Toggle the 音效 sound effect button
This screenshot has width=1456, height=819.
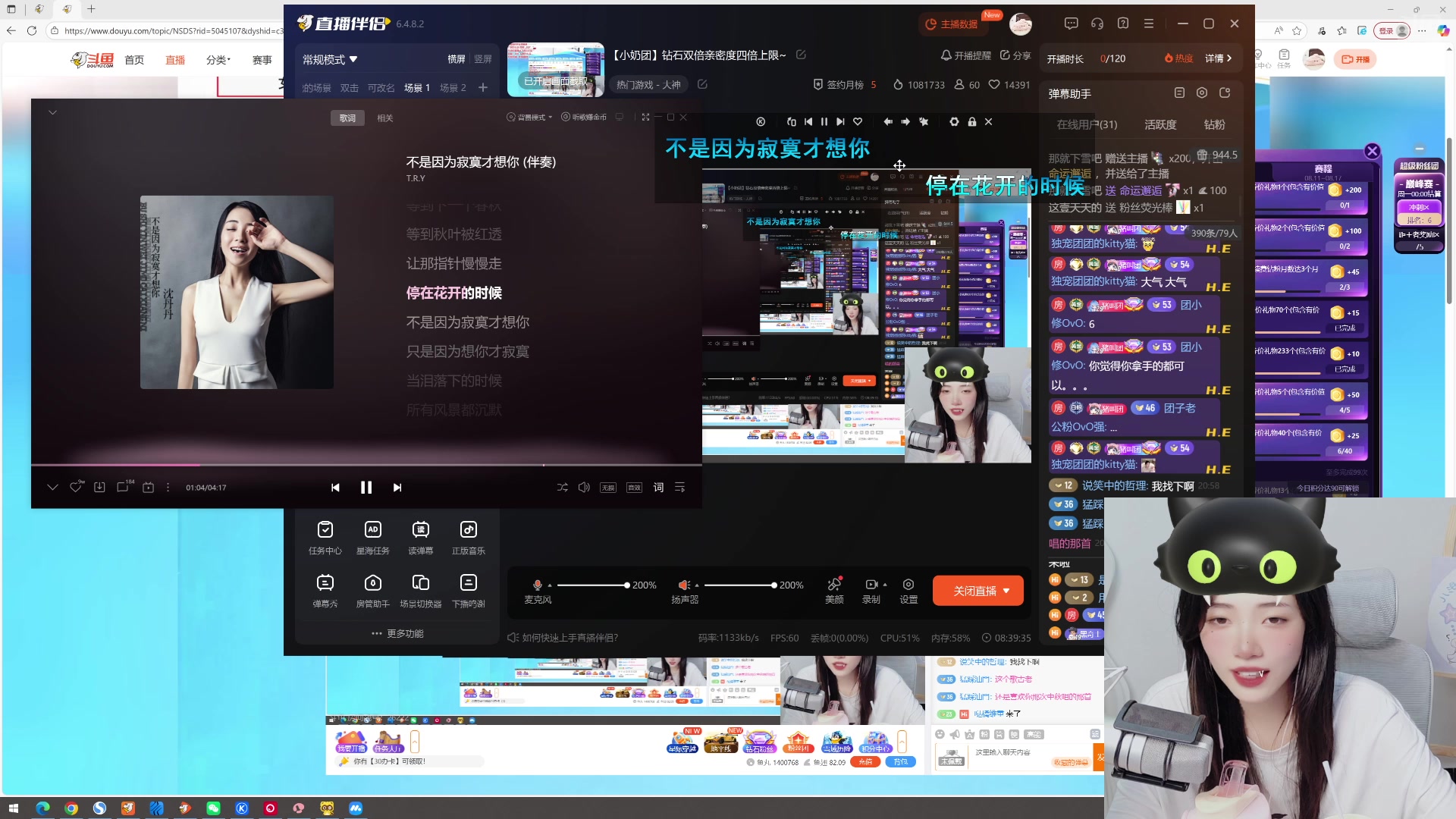635,488
